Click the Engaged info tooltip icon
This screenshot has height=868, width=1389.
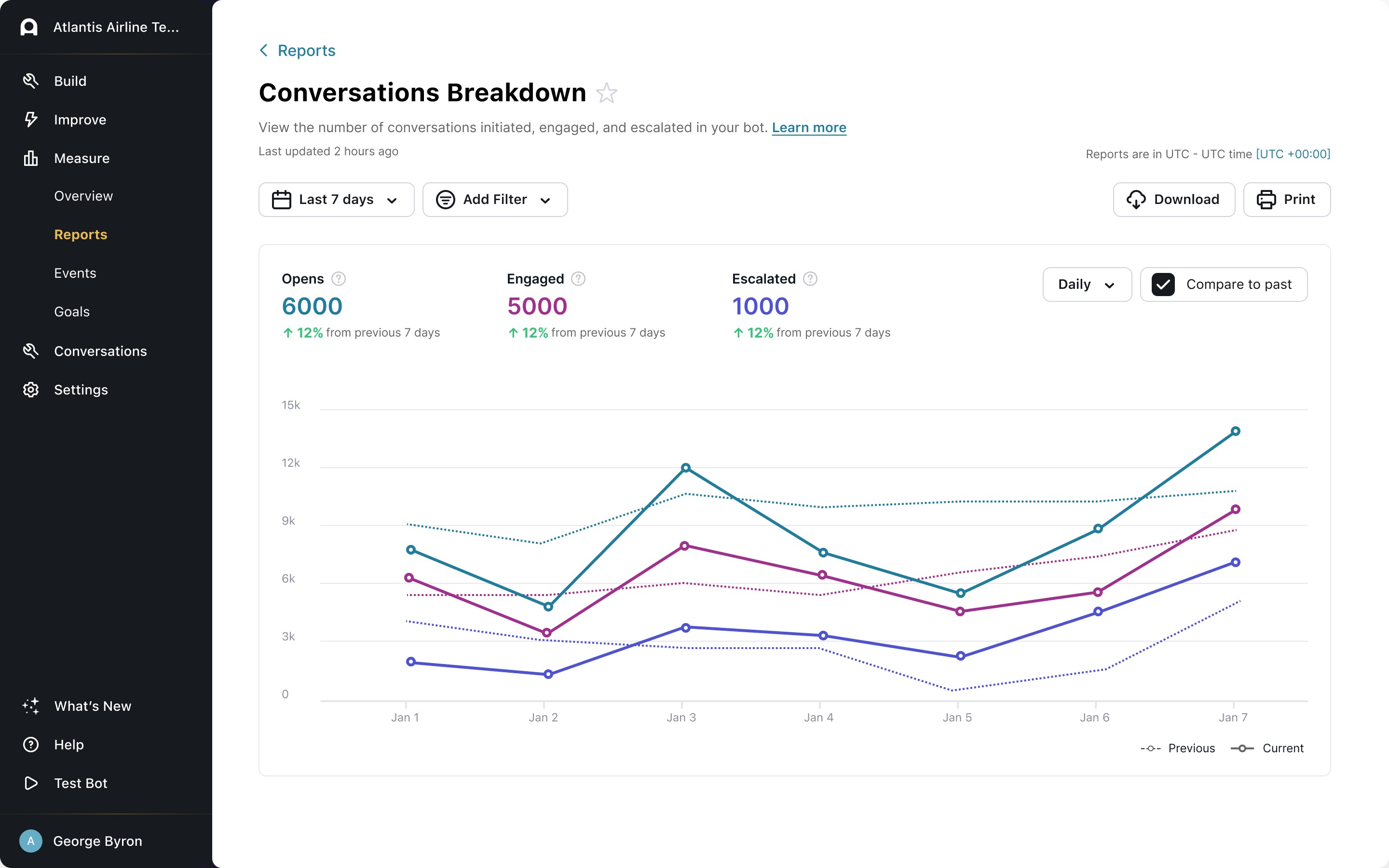[578, 279]
